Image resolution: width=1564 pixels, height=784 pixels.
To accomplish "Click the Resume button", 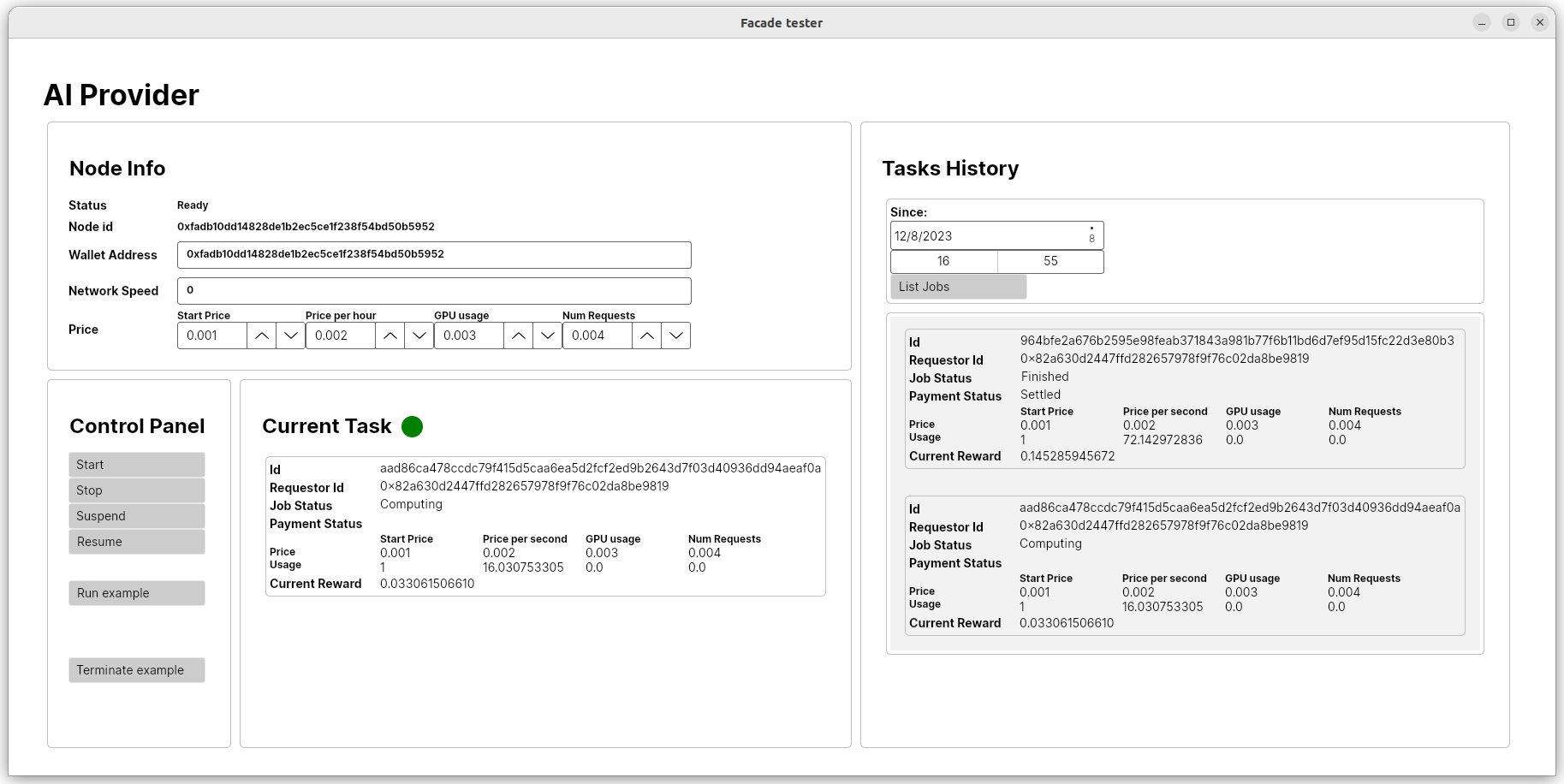I will click(137, 542).
